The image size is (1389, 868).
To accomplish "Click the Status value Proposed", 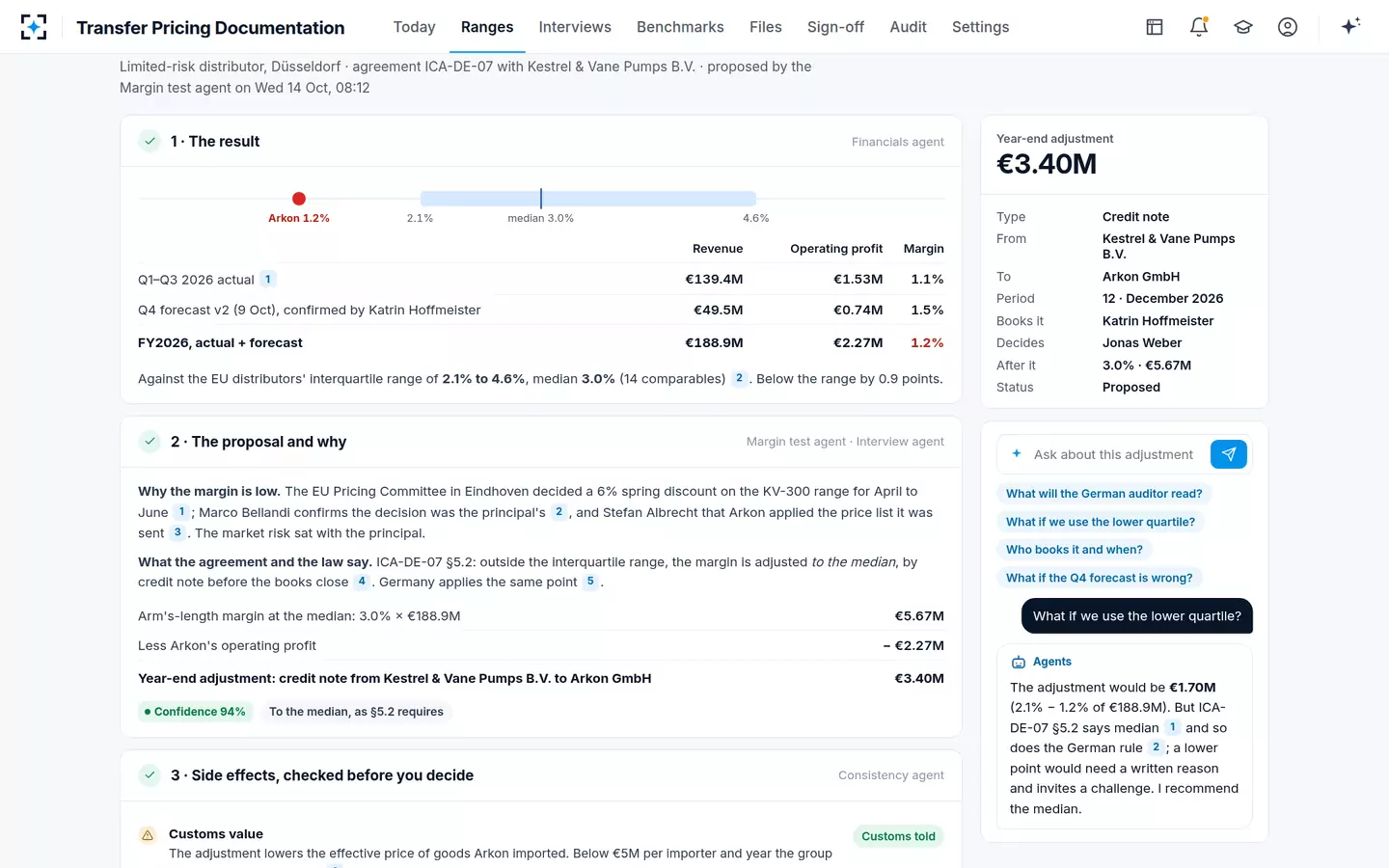I will [x=1131, y=388].
